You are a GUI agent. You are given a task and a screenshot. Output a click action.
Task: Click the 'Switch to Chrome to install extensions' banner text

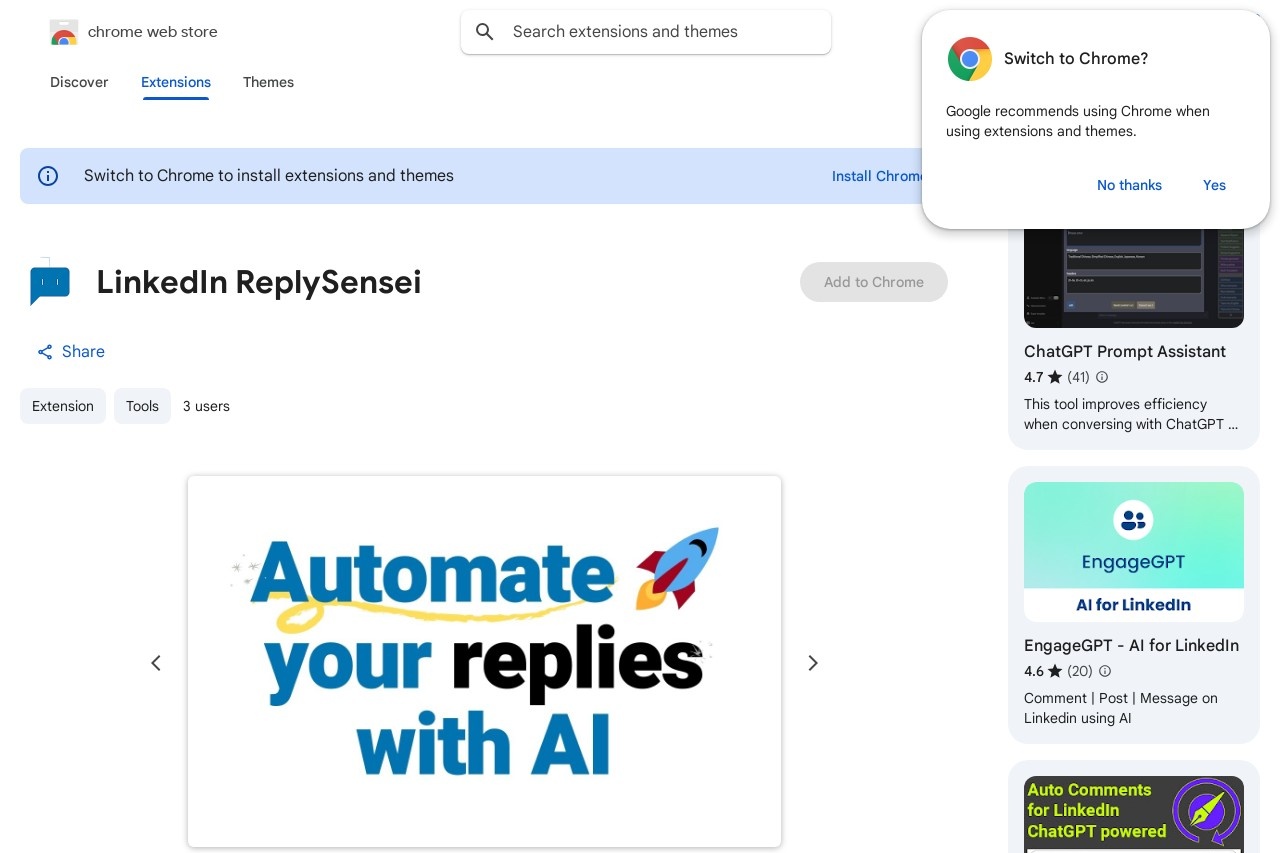(269, 176)
